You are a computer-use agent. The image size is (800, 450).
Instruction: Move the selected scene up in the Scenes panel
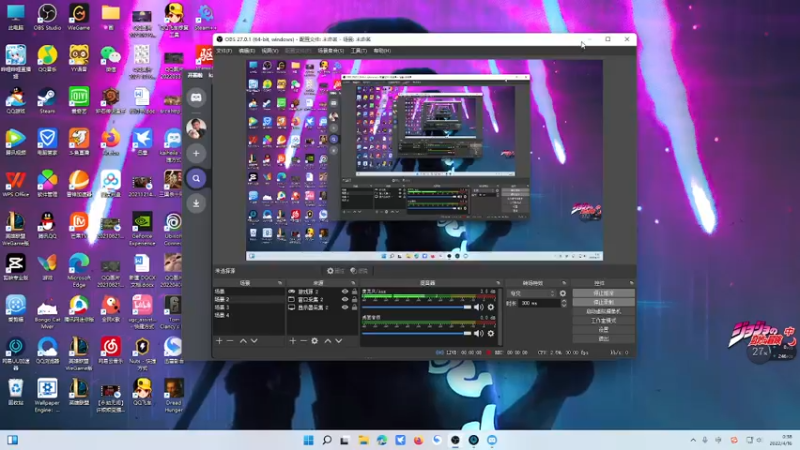243,341
